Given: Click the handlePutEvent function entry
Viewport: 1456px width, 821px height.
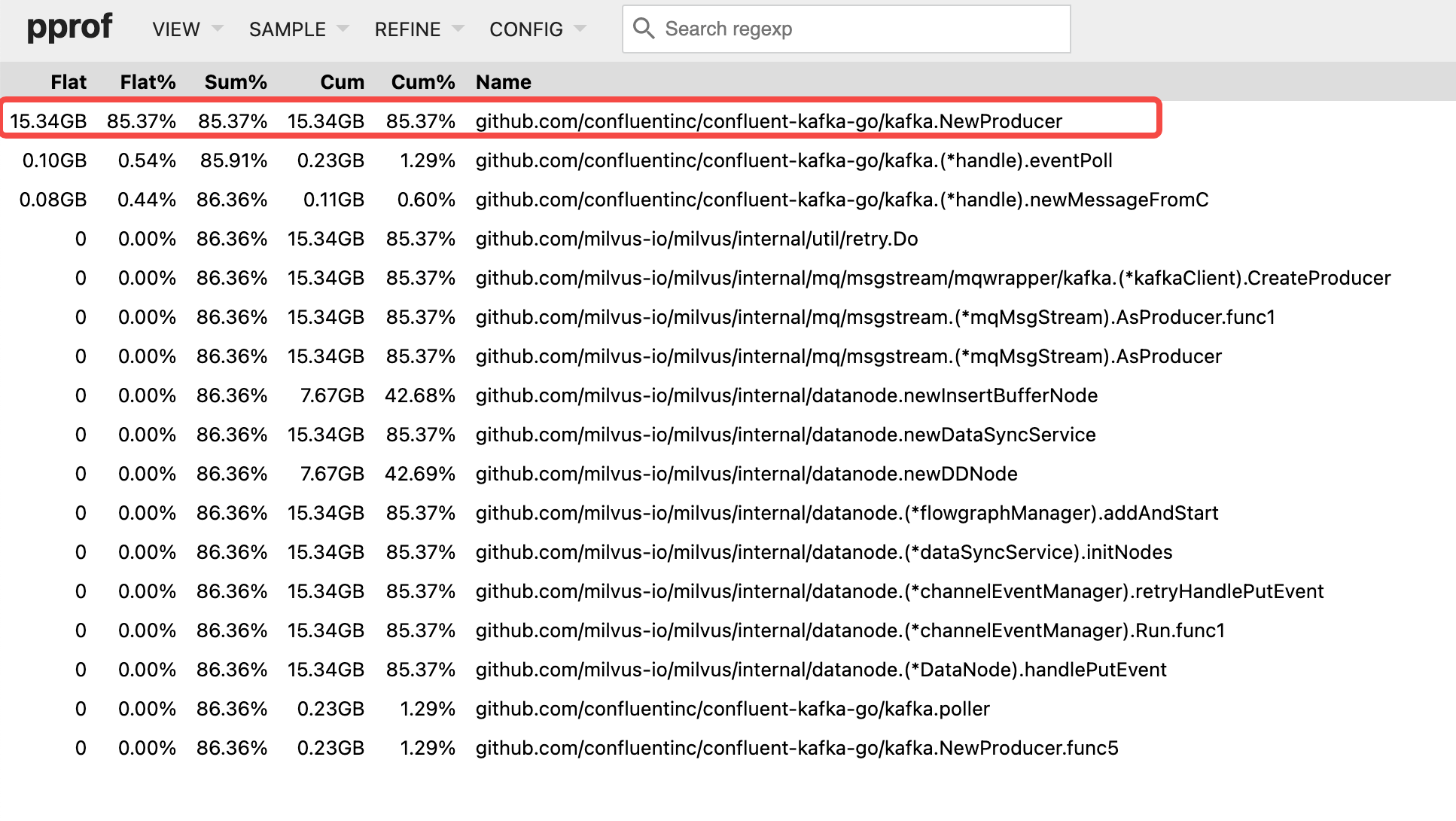Looking at the screenshot, I should coord(819,670).
